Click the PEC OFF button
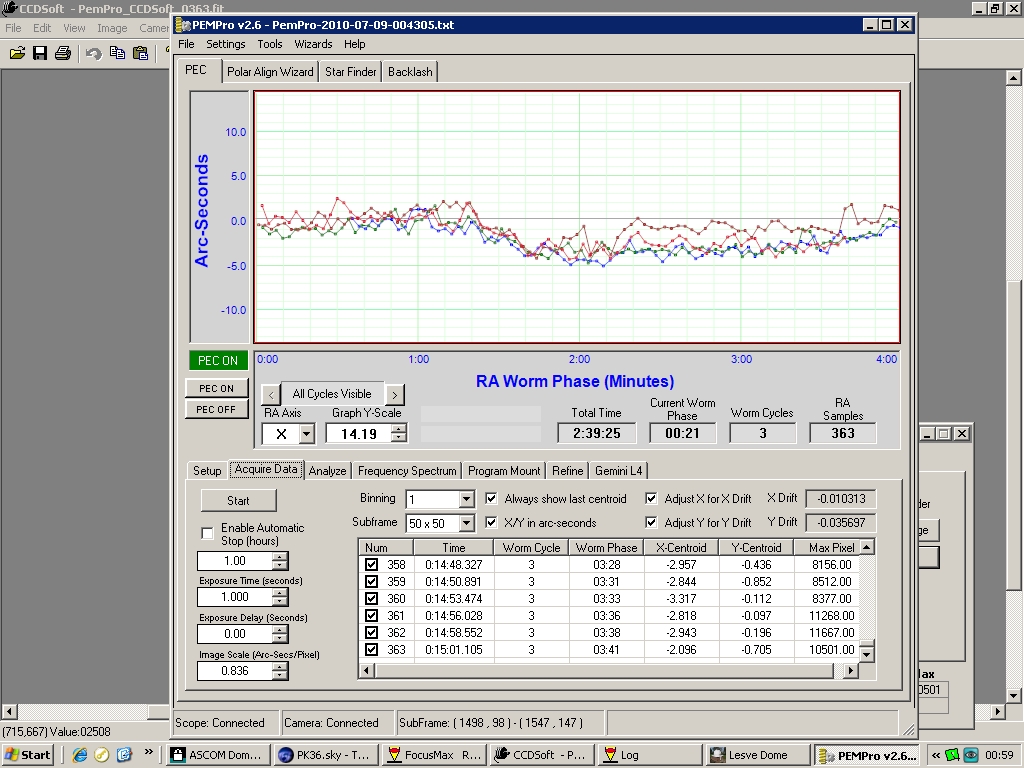Image resolution: width=1024 pixels, height=768 pixels. [x=217, y=409]
